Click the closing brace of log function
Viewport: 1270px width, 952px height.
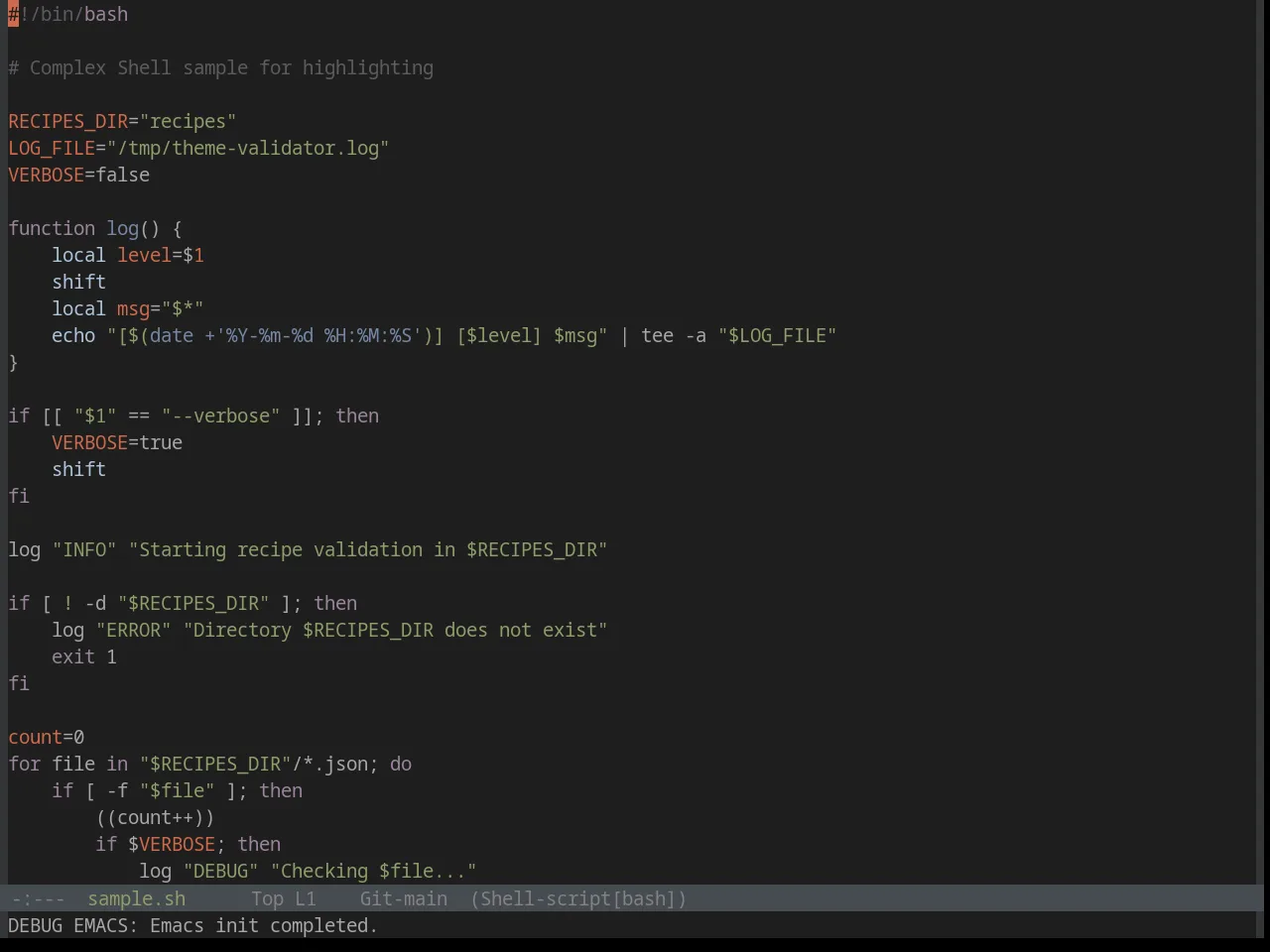click(13, 362)
